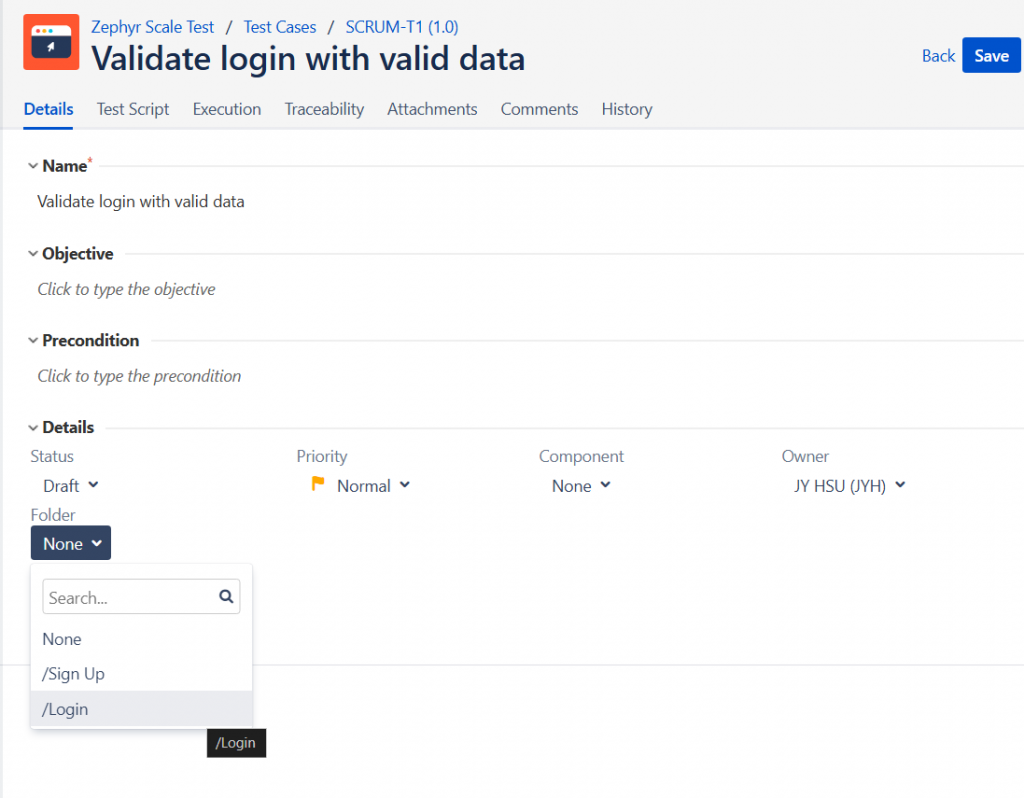Open the Priority Normal dropdown
1024x798 pixels.
[x=373, y=486]
